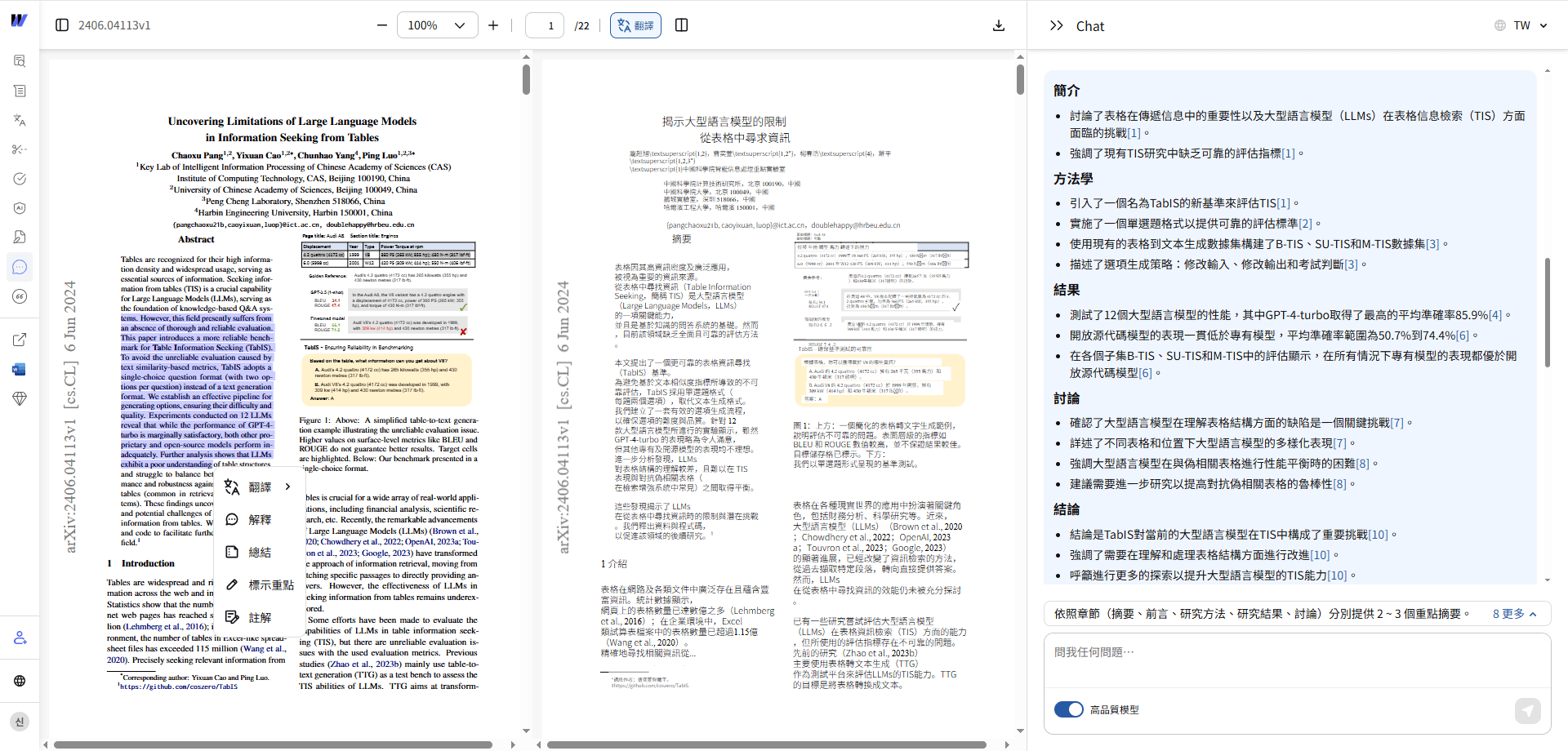Download the PDF using the toolbar icon
This screenshot has height=751, width=1568.
coord(998,25)
